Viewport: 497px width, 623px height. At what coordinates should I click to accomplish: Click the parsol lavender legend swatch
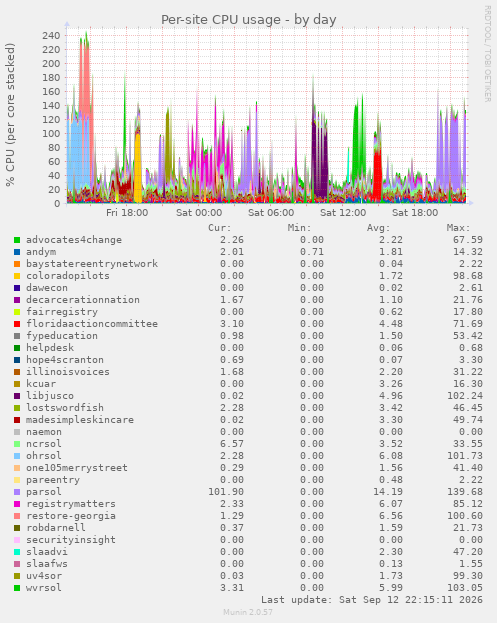pos(17,492)
